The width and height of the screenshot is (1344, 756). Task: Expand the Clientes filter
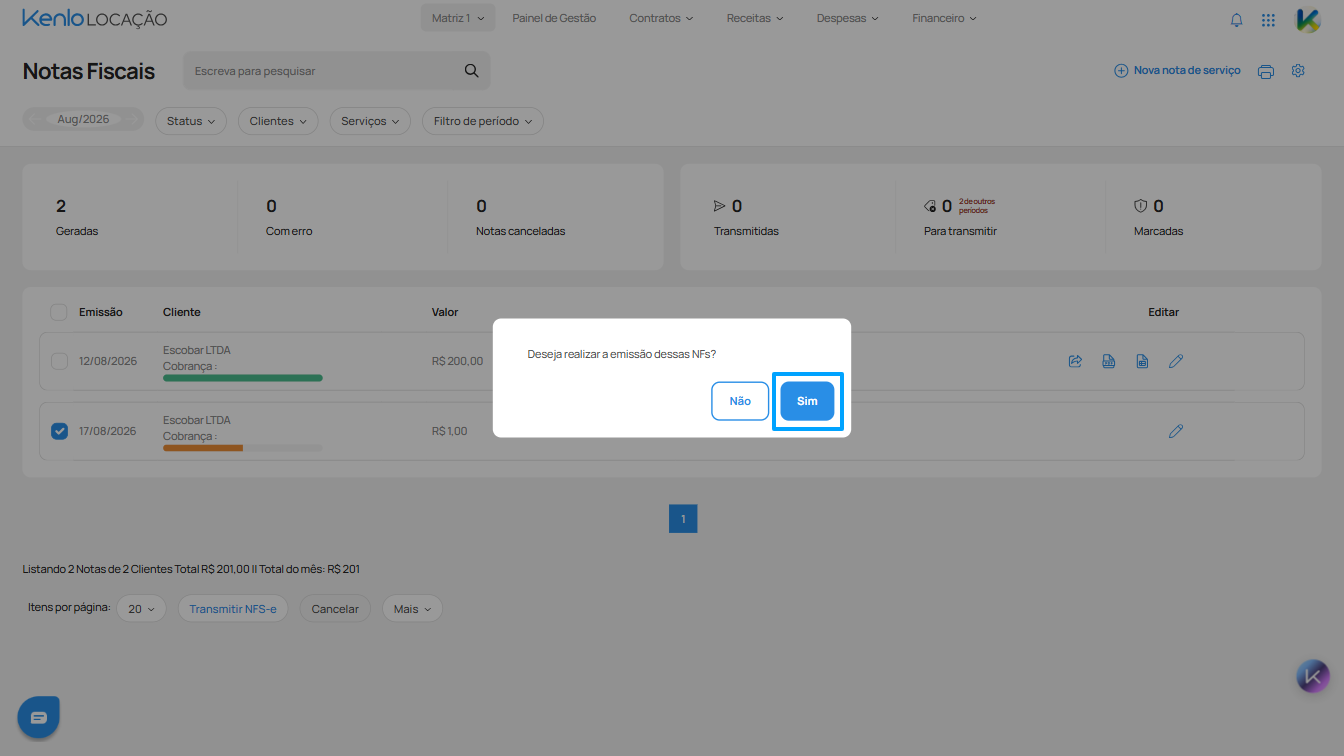point(278,121)
